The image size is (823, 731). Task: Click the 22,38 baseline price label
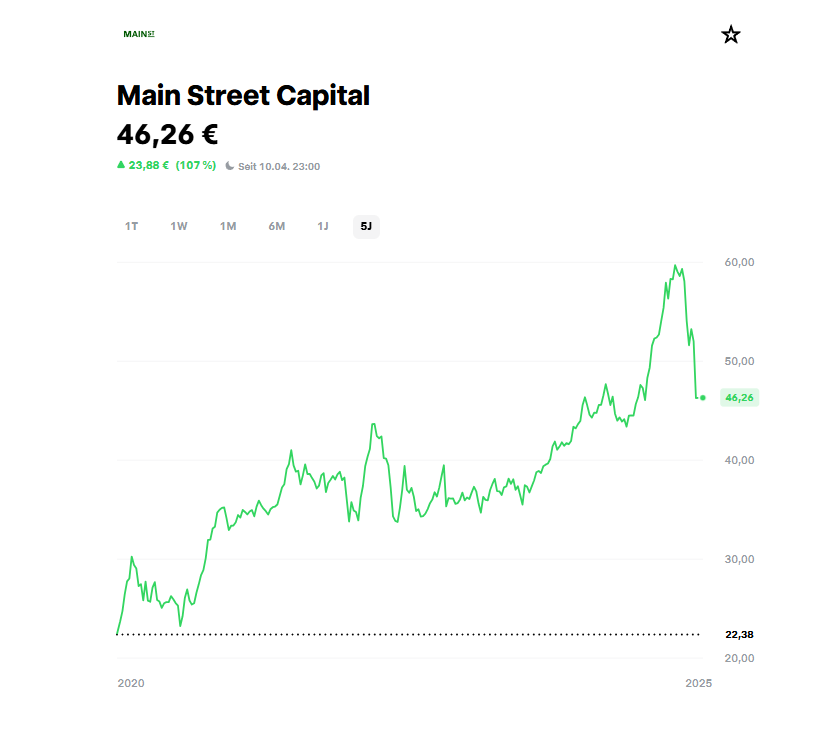click(739, 634)
